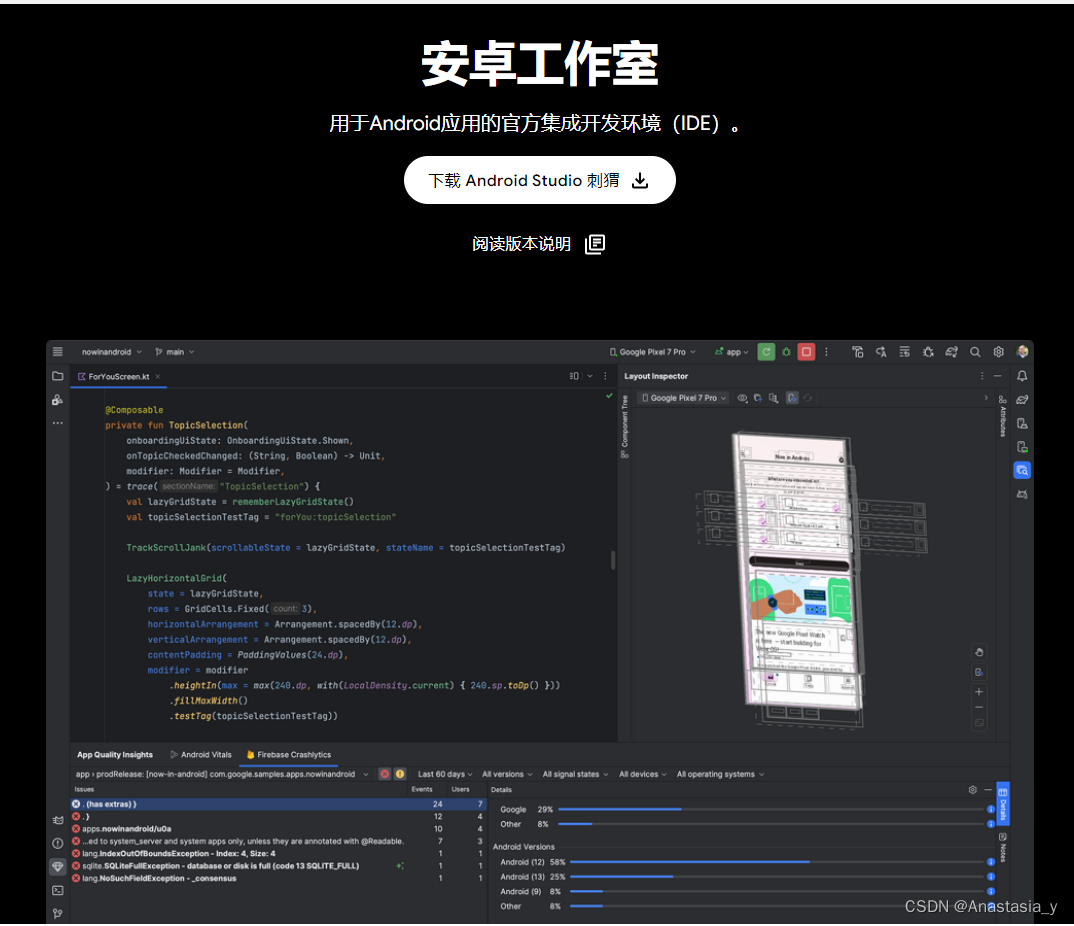
Task: Select the apps.nowinandroid/u0a issue
Action: click(x=279, y=829)
